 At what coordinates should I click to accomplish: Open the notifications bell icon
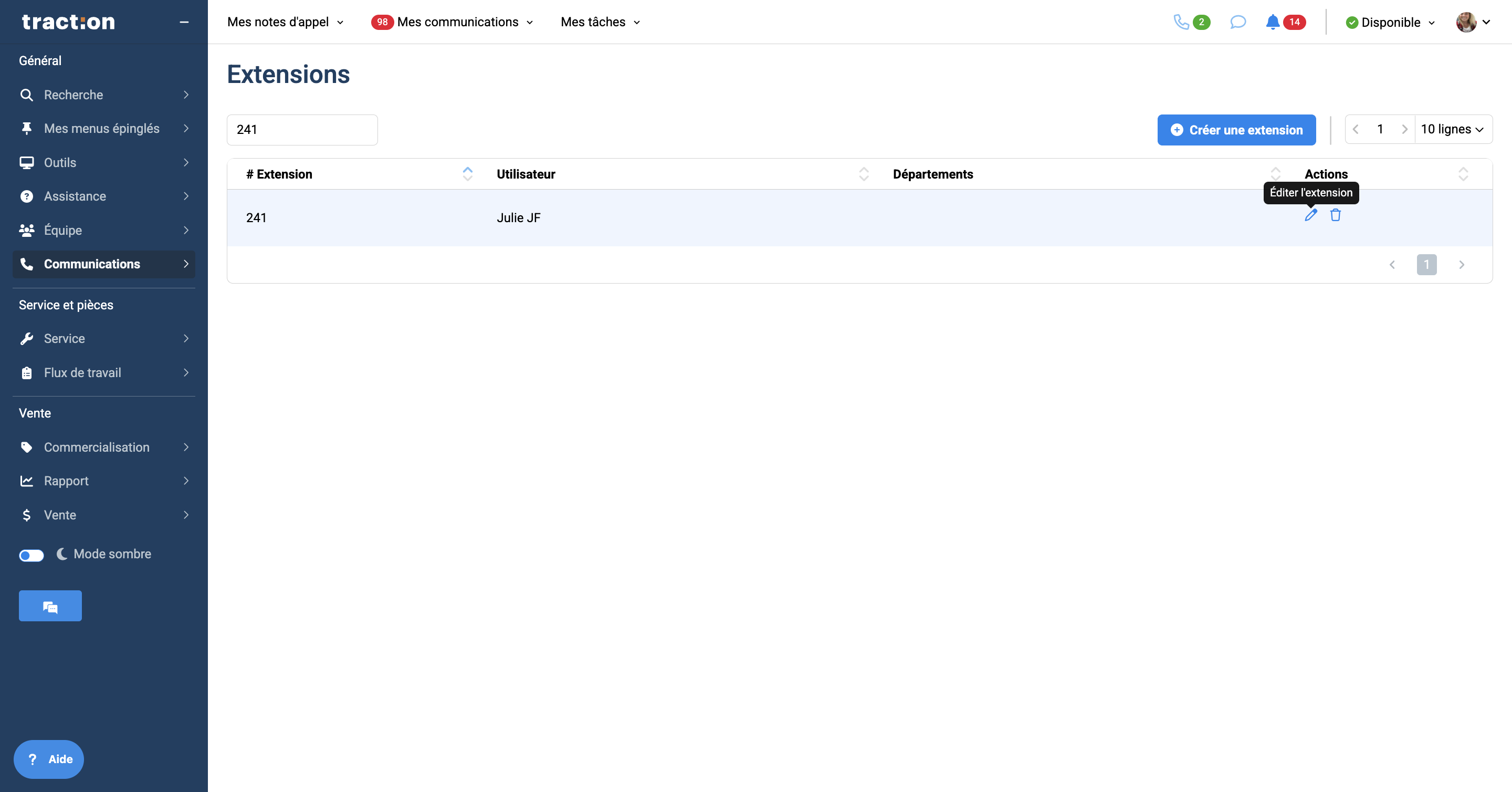pos(1272,22)
